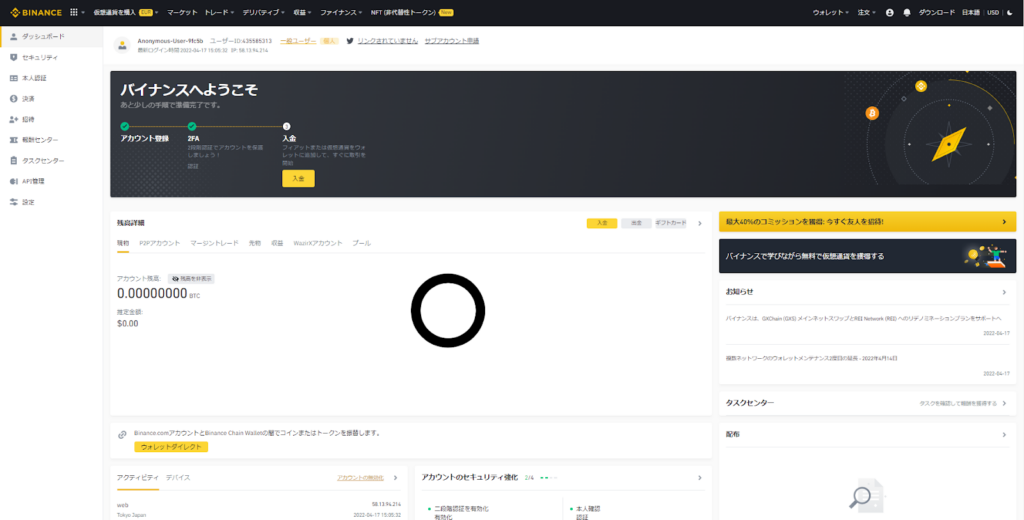Click the 報酬センター ticket icon
The width and height of the screenshot is (1024, 520).
[14, 140]
